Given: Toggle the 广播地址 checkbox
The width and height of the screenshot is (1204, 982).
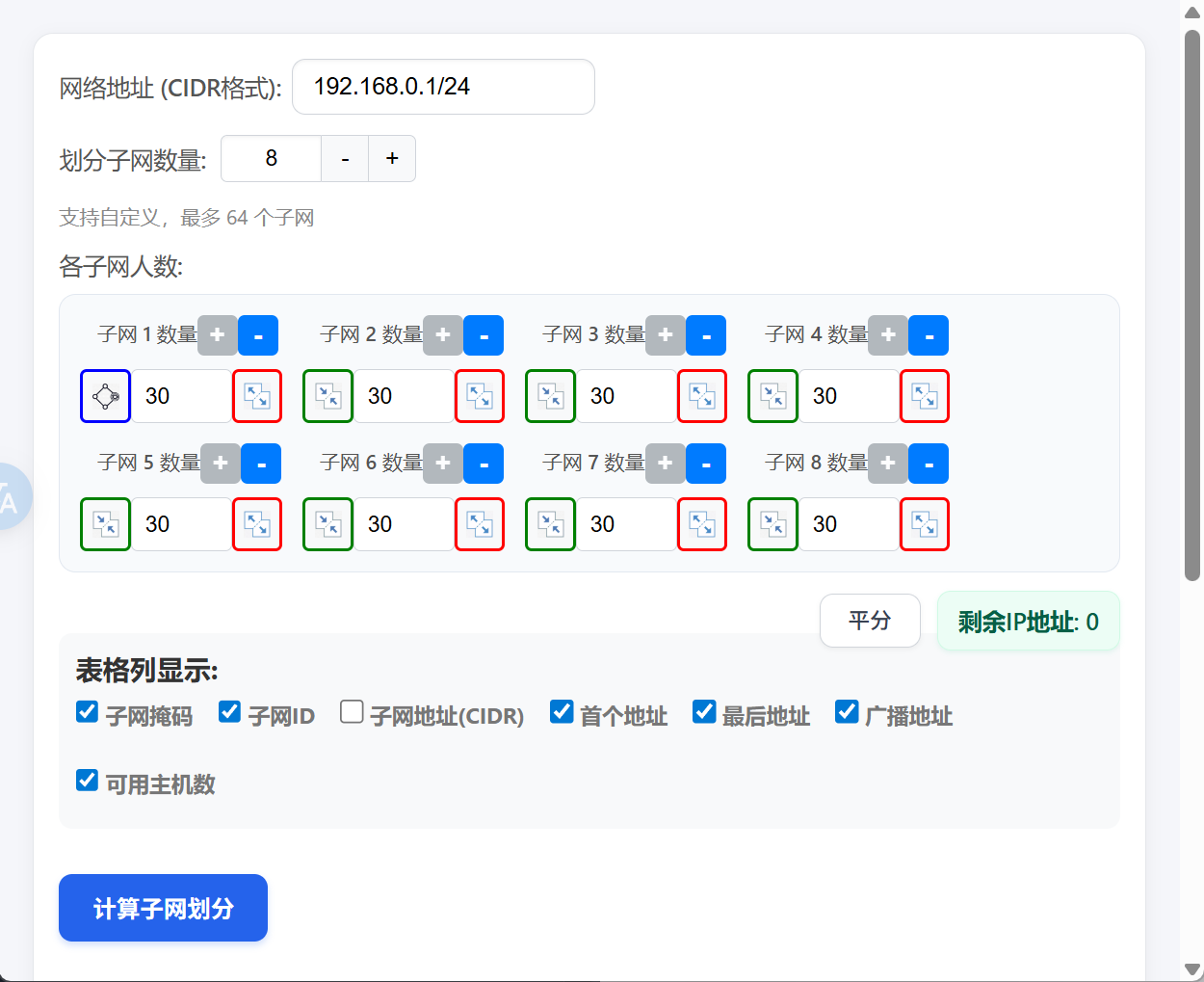Looking at the screenshot, I should pyautogui.click(x=847, y=712).
